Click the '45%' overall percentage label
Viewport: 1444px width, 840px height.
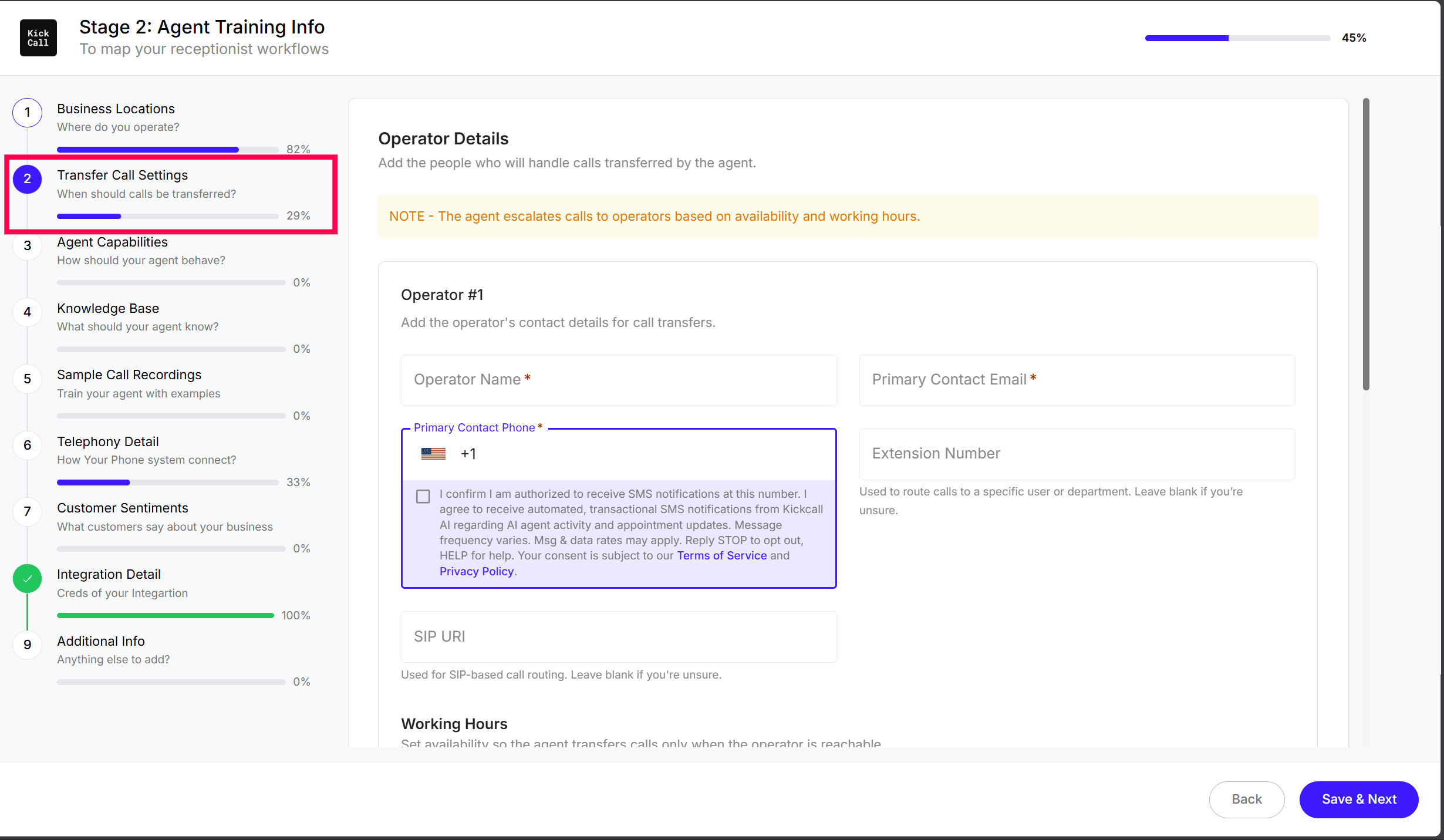[x=1354, y=38]
